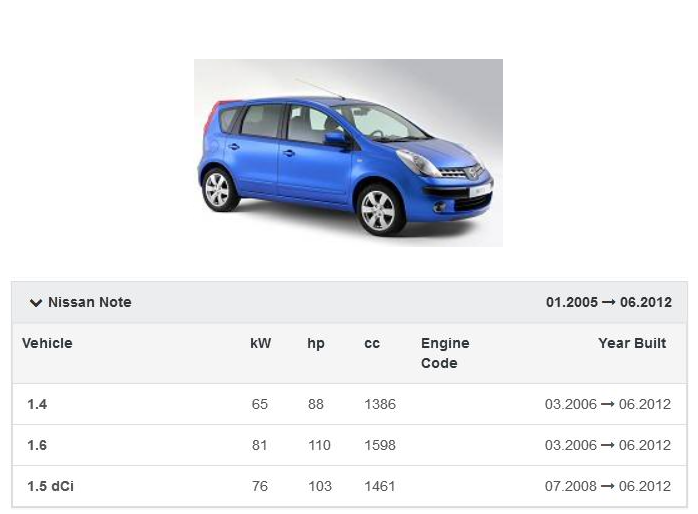The image size is (698, 514).
Task: Click the Engine Code column header
Action: (445, 353)
